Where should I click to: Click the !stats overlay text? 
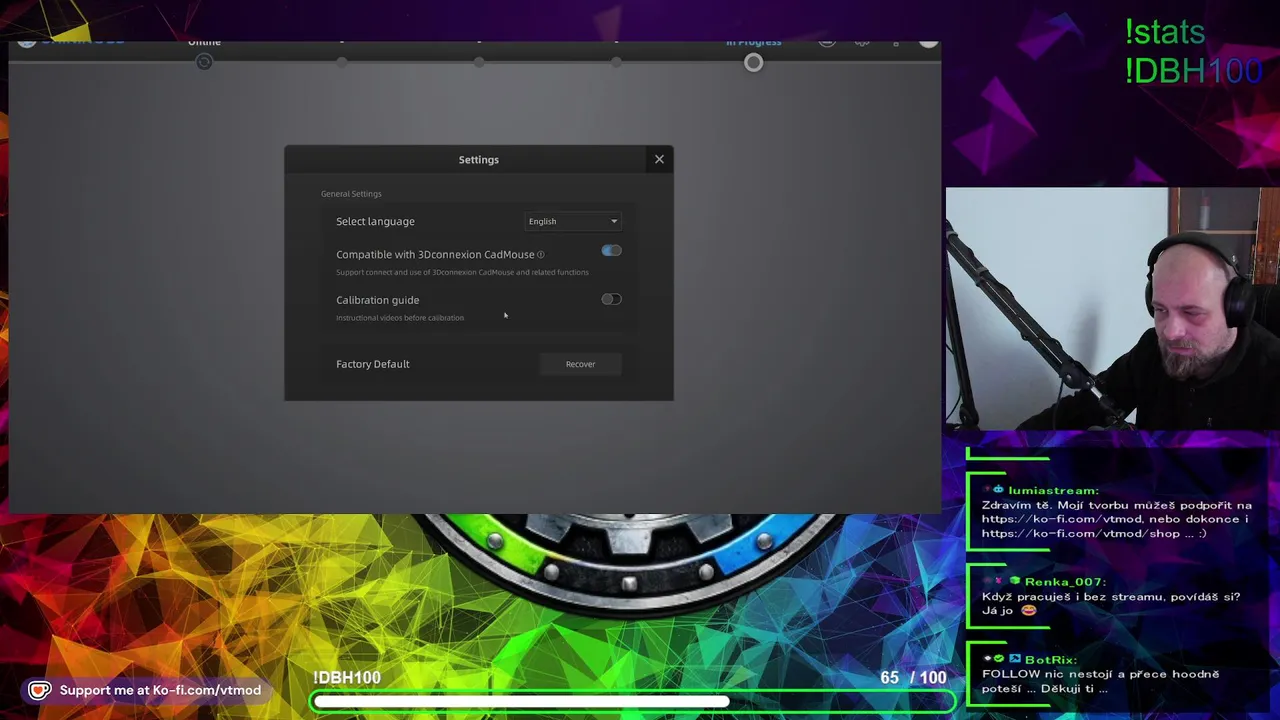1165,33
